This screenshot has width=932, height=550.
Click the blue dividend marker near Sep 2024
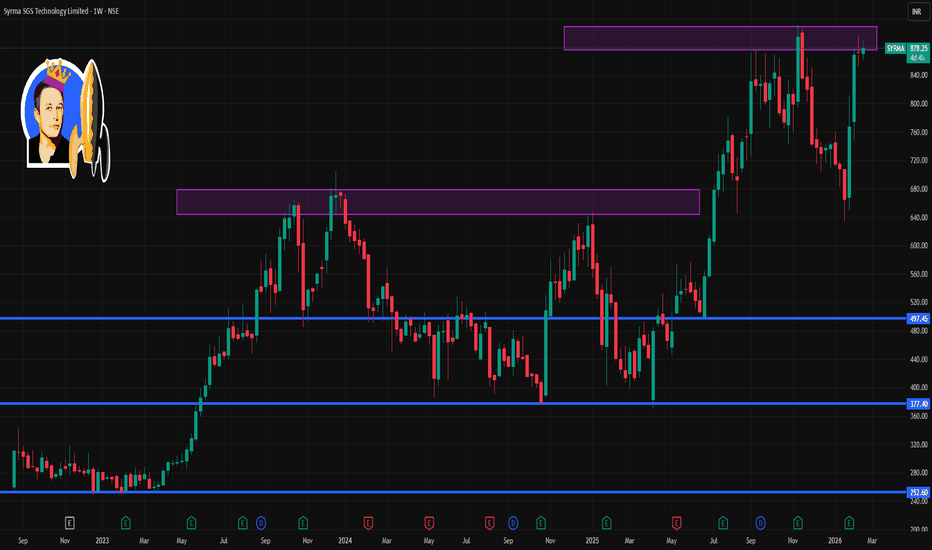tap(513, 523)
